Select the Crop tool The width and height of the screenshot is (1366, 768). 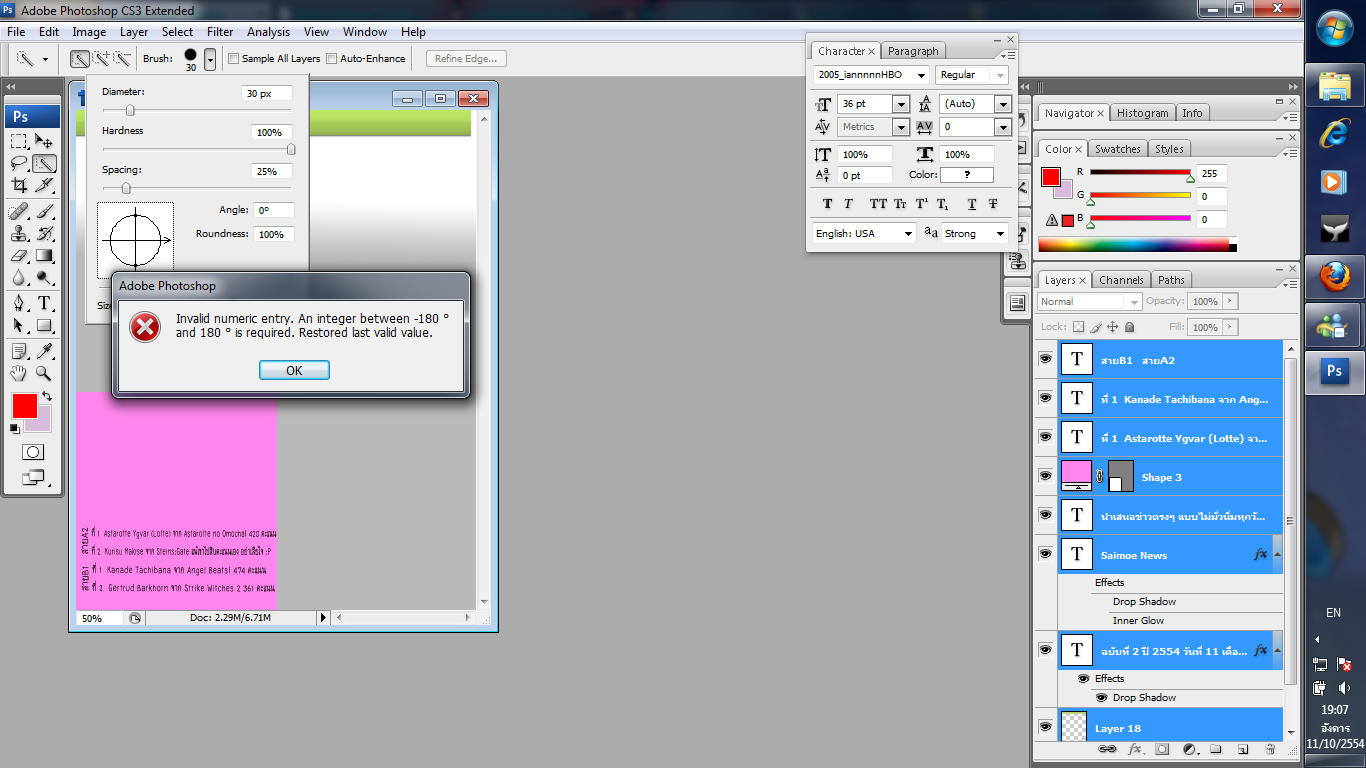(19, 185)
